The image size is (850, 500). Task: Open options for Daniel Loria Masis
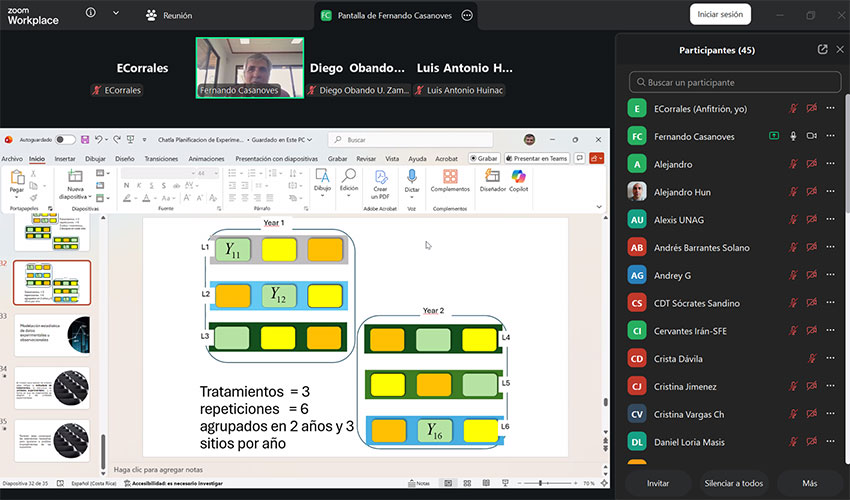tap(830, 441)
